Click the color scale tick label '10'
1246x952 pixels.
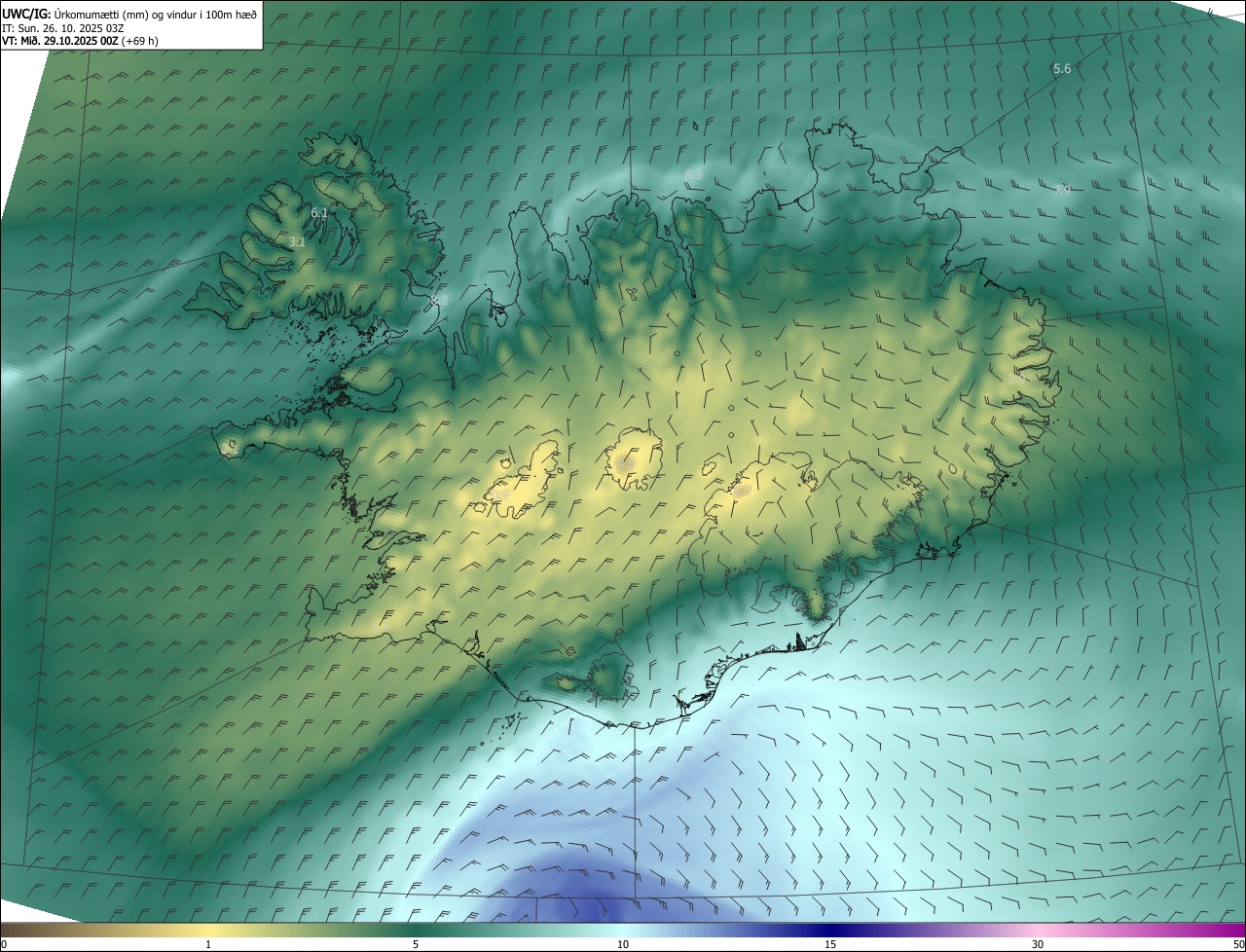coord(623,945)
